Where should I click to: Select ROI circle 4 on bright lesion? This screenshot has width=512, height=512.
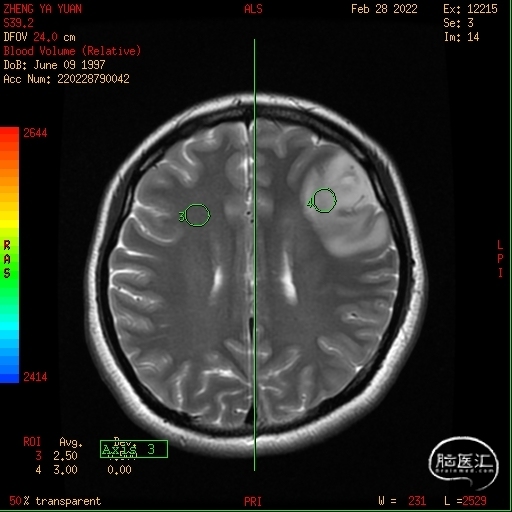point(324,200)
